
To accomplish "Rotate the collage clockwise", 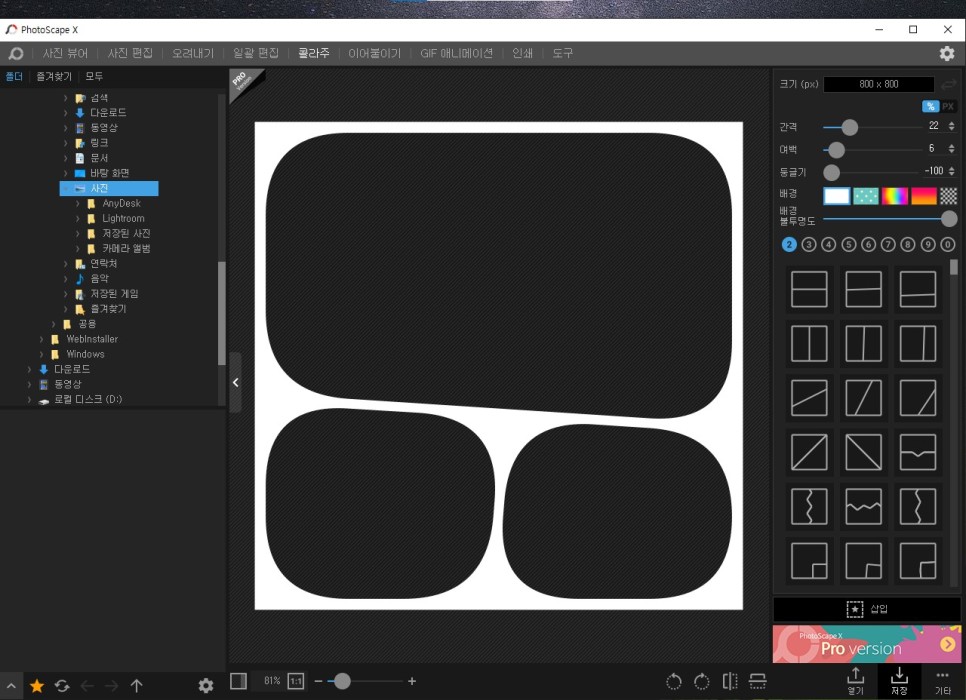I will (x=702, y=682).
